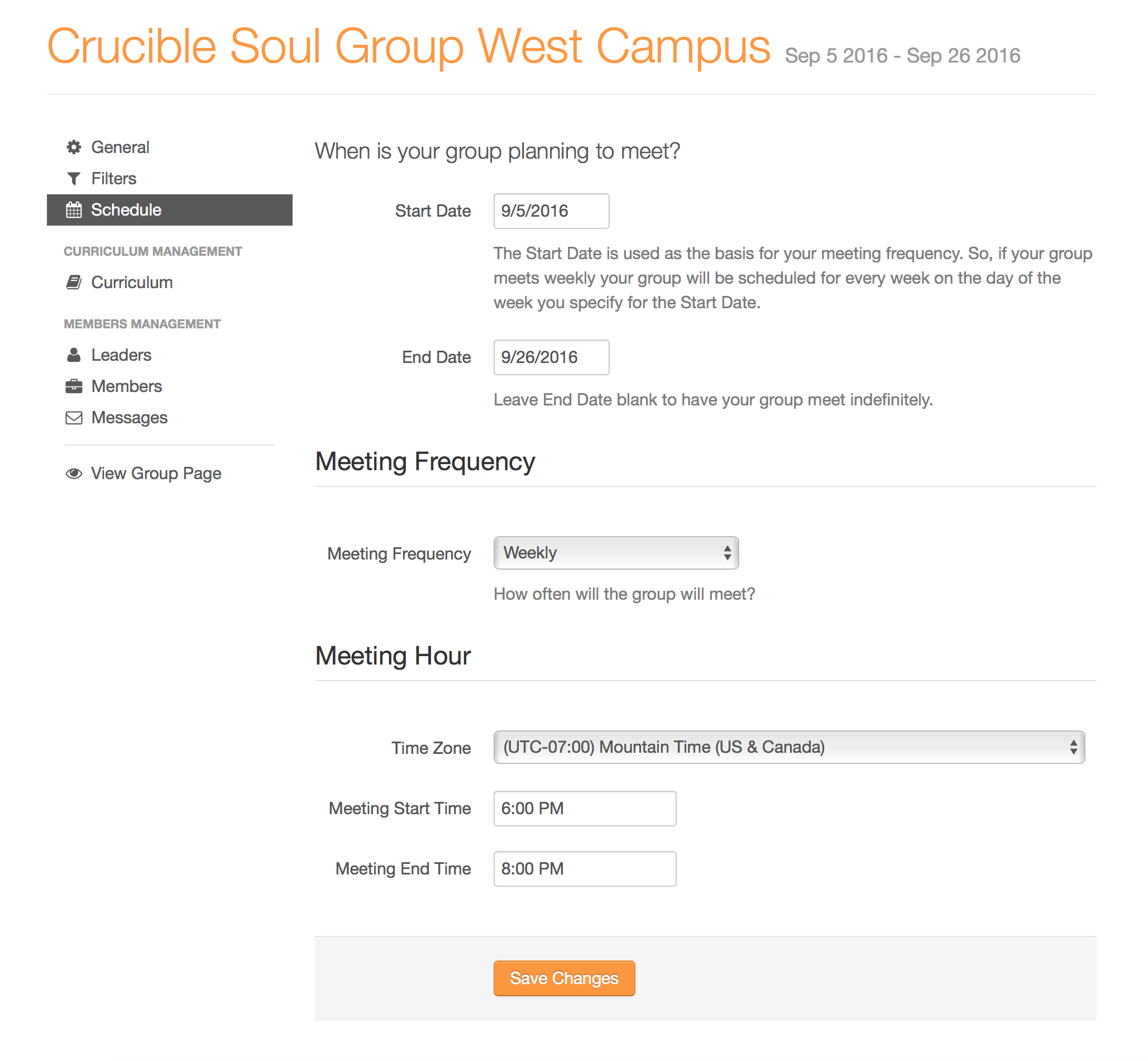Go to the Filters menu item

click(114, 179)
